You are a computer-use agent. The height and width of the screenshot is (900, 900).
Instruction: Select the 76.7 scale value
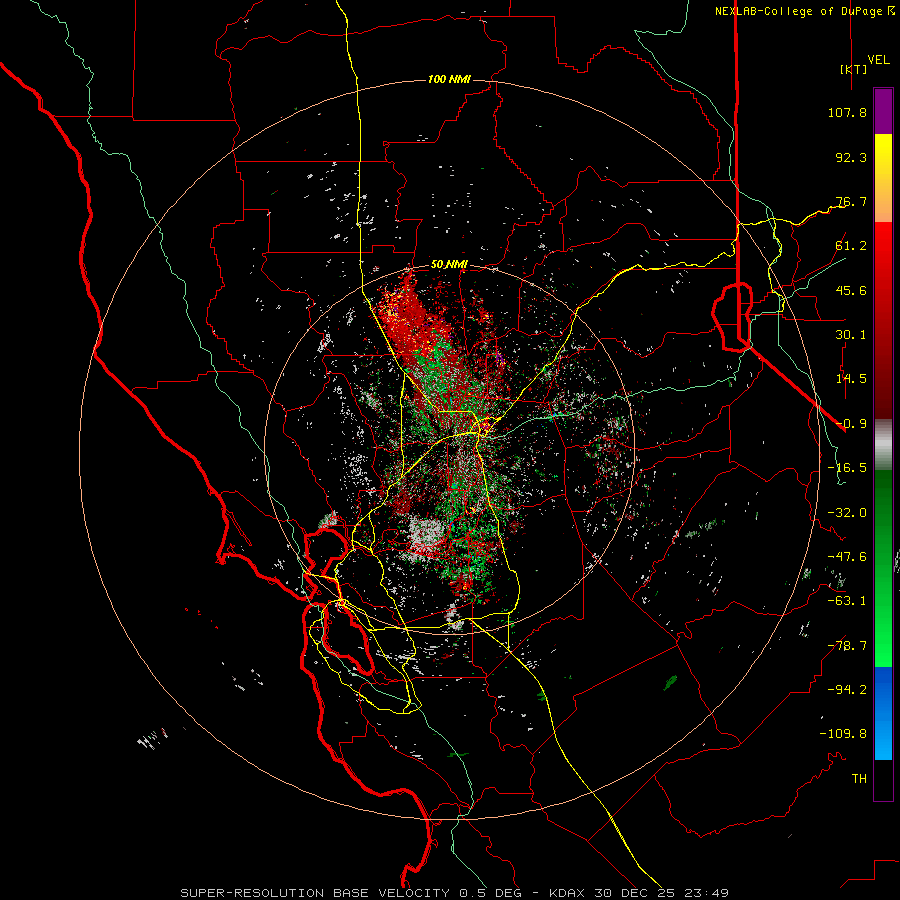point(851,201)
